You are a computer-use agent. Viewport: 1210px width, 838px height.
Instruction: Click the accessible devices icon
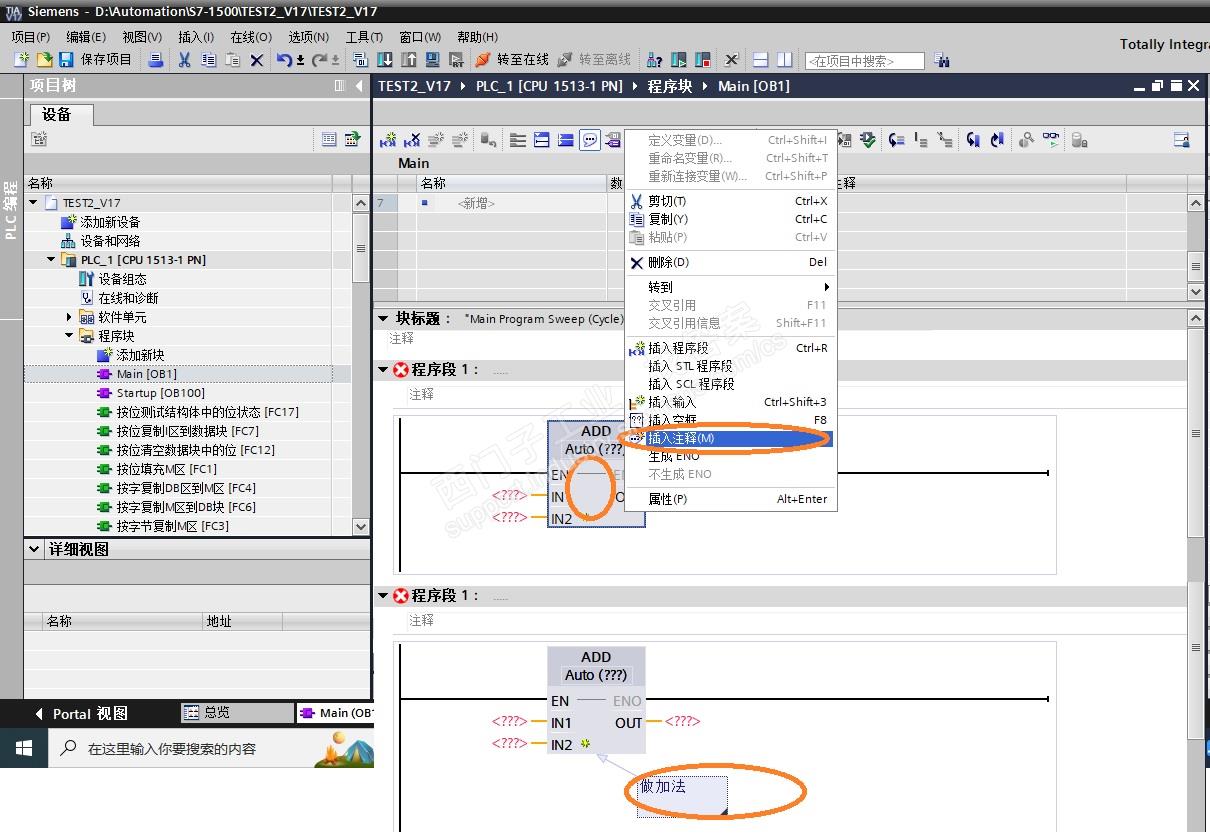tap(655, 60)
